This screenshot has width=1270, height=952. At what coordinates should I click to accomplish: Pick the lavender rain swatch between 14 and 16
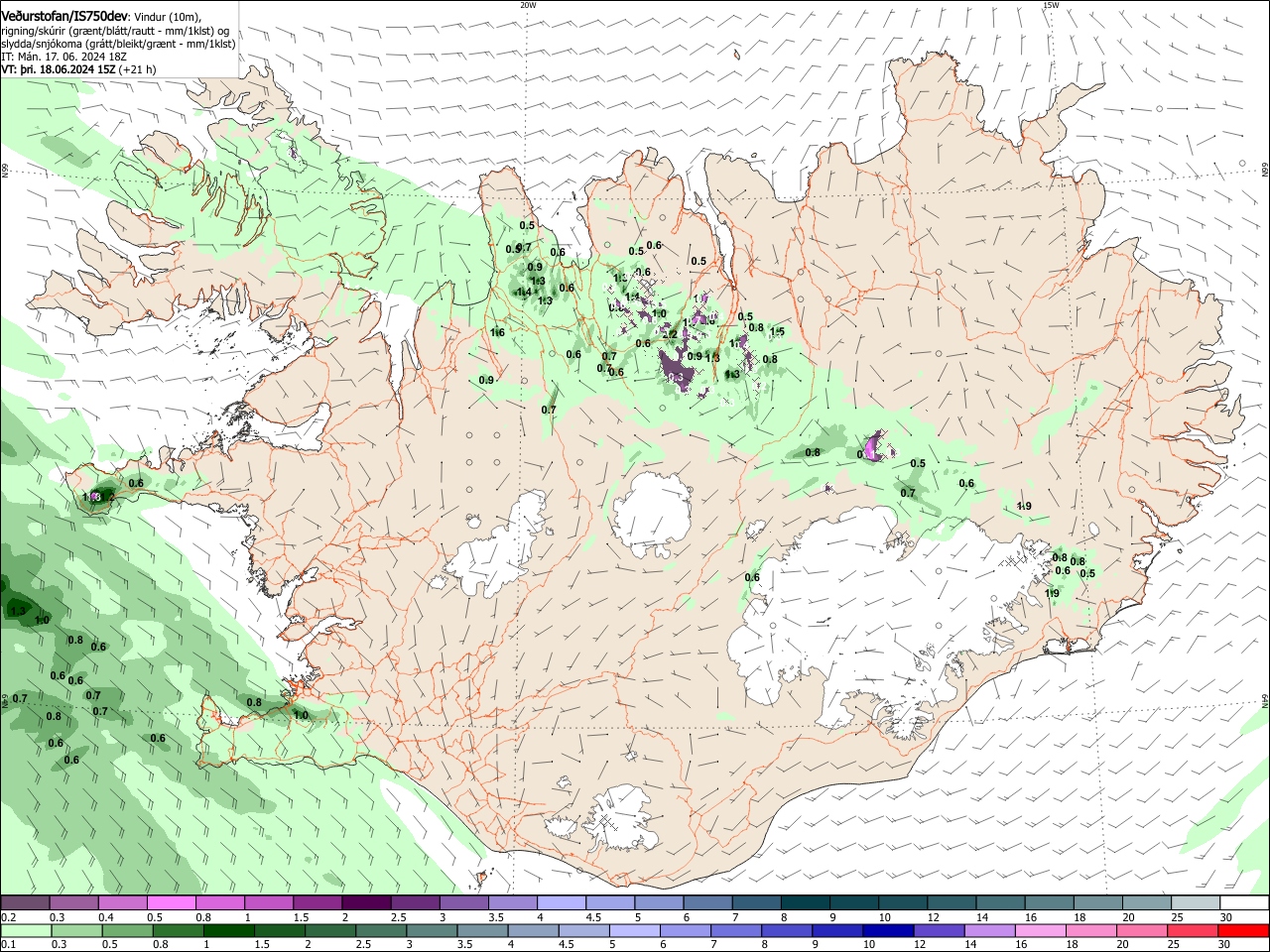tap(990, 931)
